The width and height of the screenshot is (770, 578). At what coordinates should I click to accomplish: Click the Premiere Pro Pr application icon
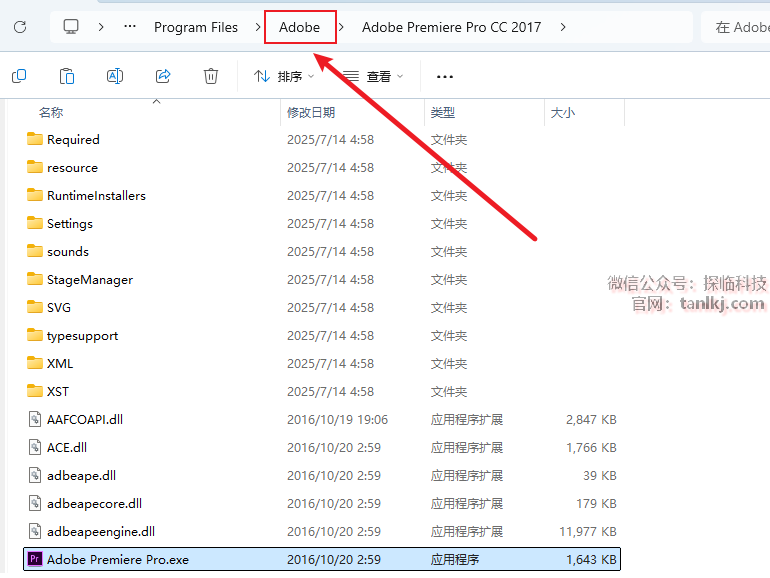[x=35, y=559]
